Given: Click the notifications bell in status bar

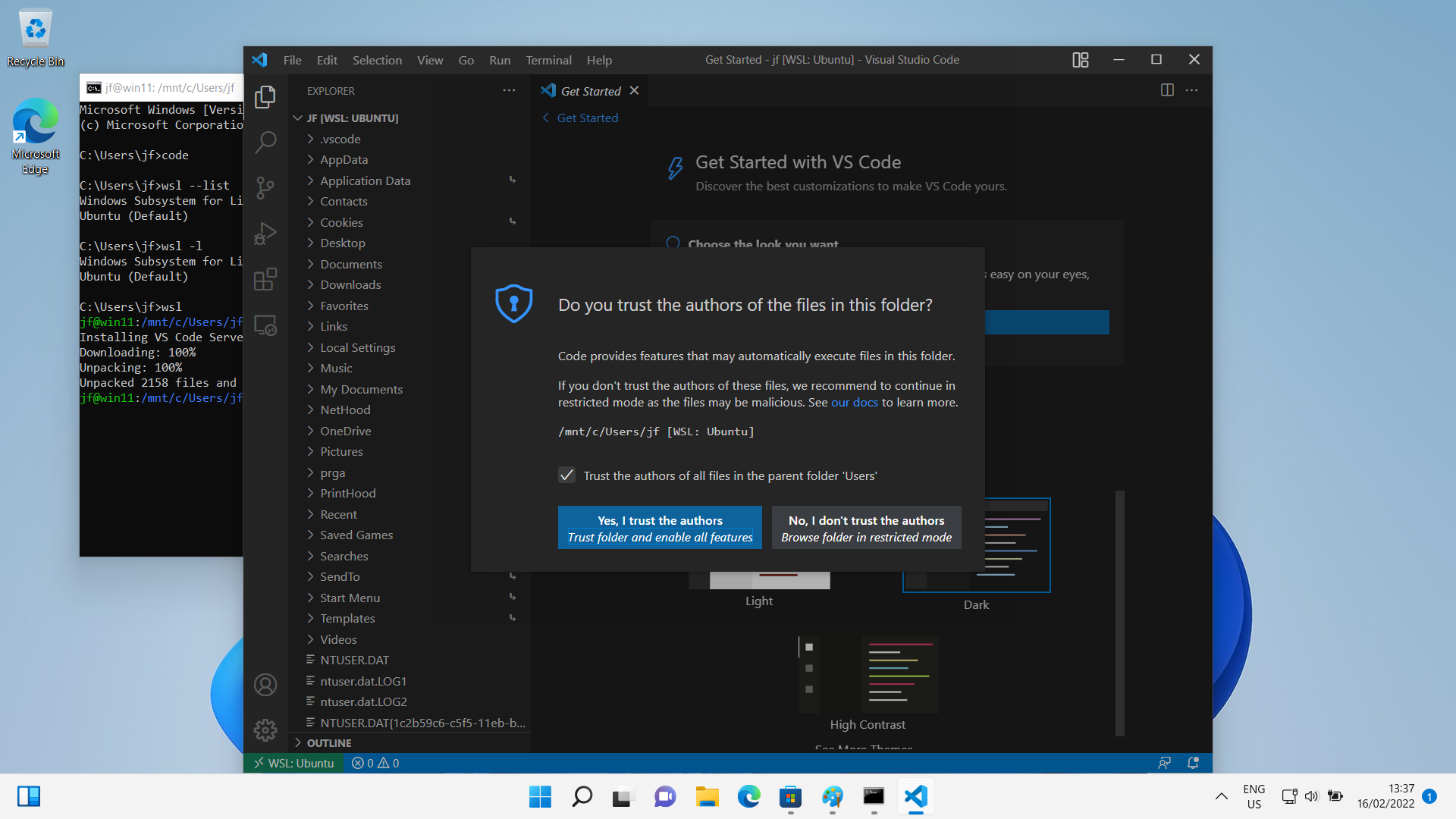Looking at the screenshot, I should point(1193,763).
